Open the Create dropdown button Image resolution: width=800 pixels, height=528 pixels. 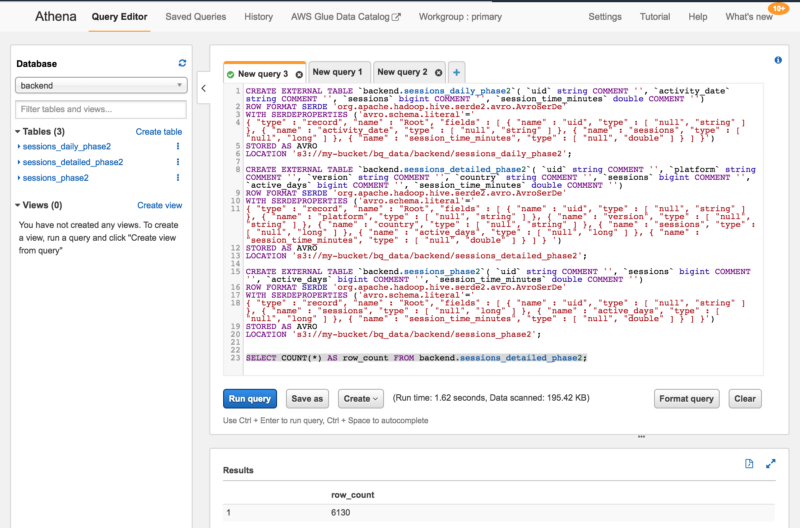pos(360,398)
